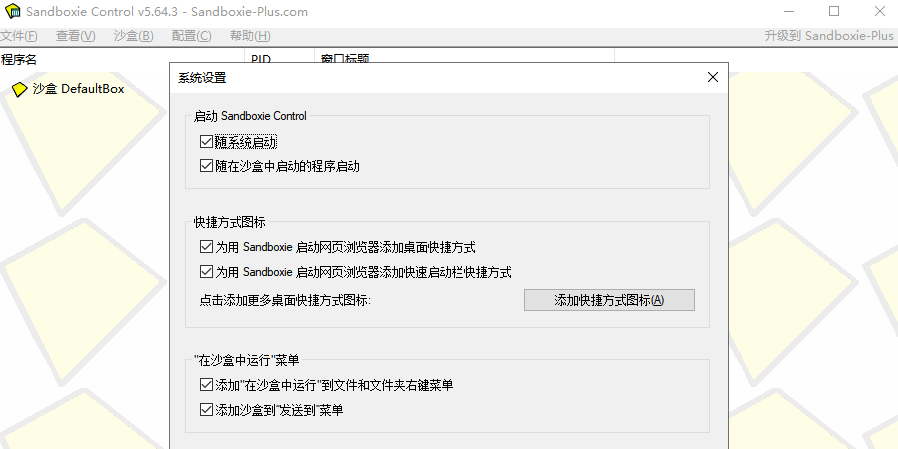
Task: Click the Sandboxie Control title bar icon
Action: (11, 12)
